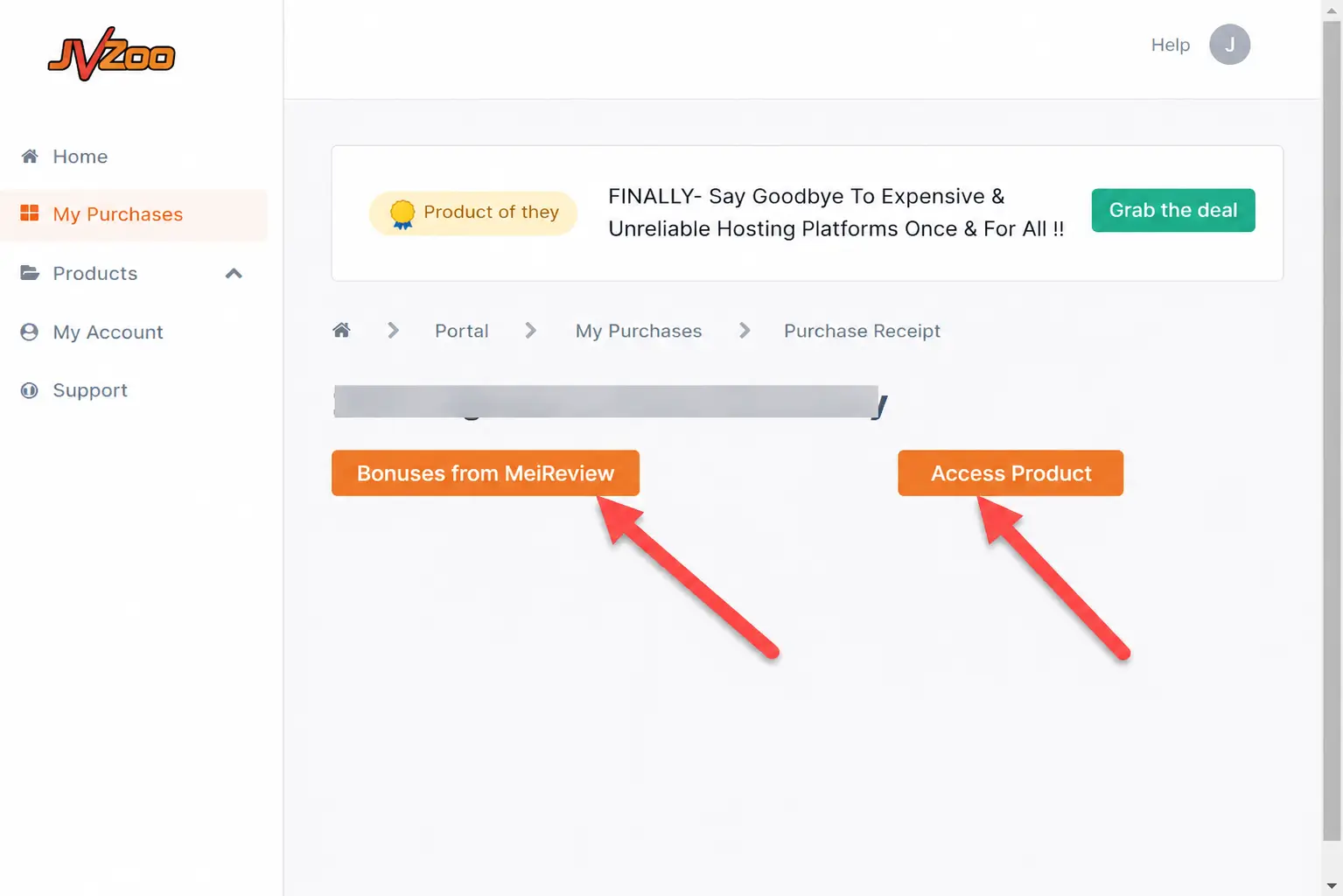Image resolution: width=1343 pixels, height=896 pixels.
Task: Collapse the Products submenu chevron
Action: (x=234, y=273)
